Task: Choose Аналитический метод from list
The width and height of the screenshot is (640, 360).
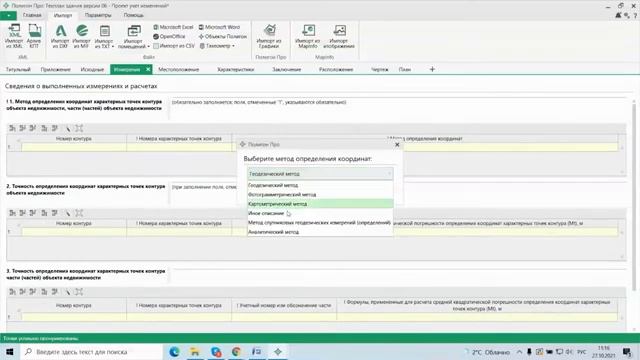Action: coord(320,232)
